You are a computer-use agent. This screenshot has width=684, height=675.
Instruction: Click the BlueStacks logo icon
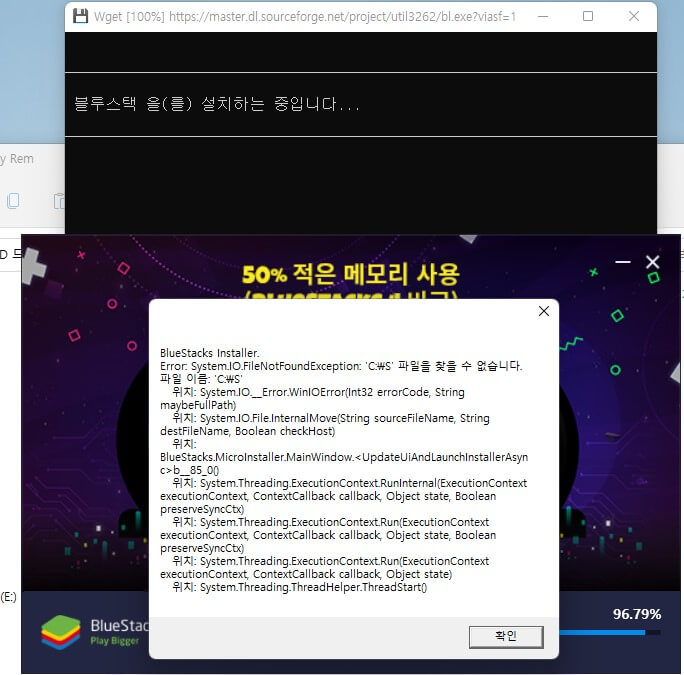[61, 632]
